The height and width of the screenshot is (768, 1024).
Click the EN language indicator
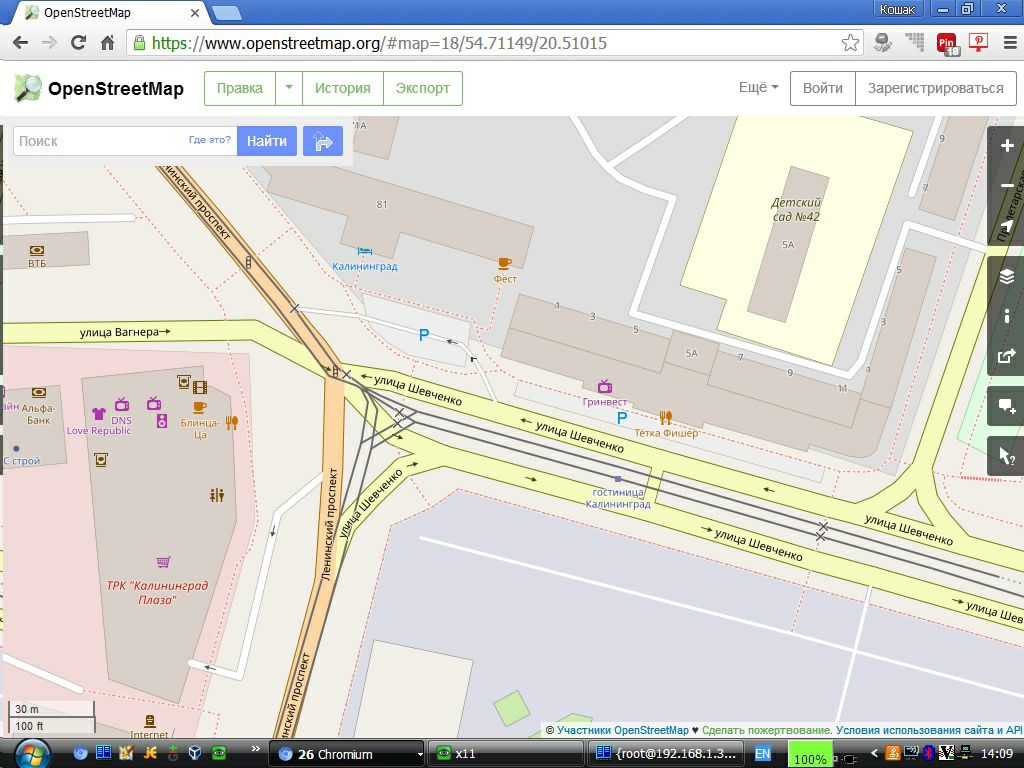[x=762, y=754]
